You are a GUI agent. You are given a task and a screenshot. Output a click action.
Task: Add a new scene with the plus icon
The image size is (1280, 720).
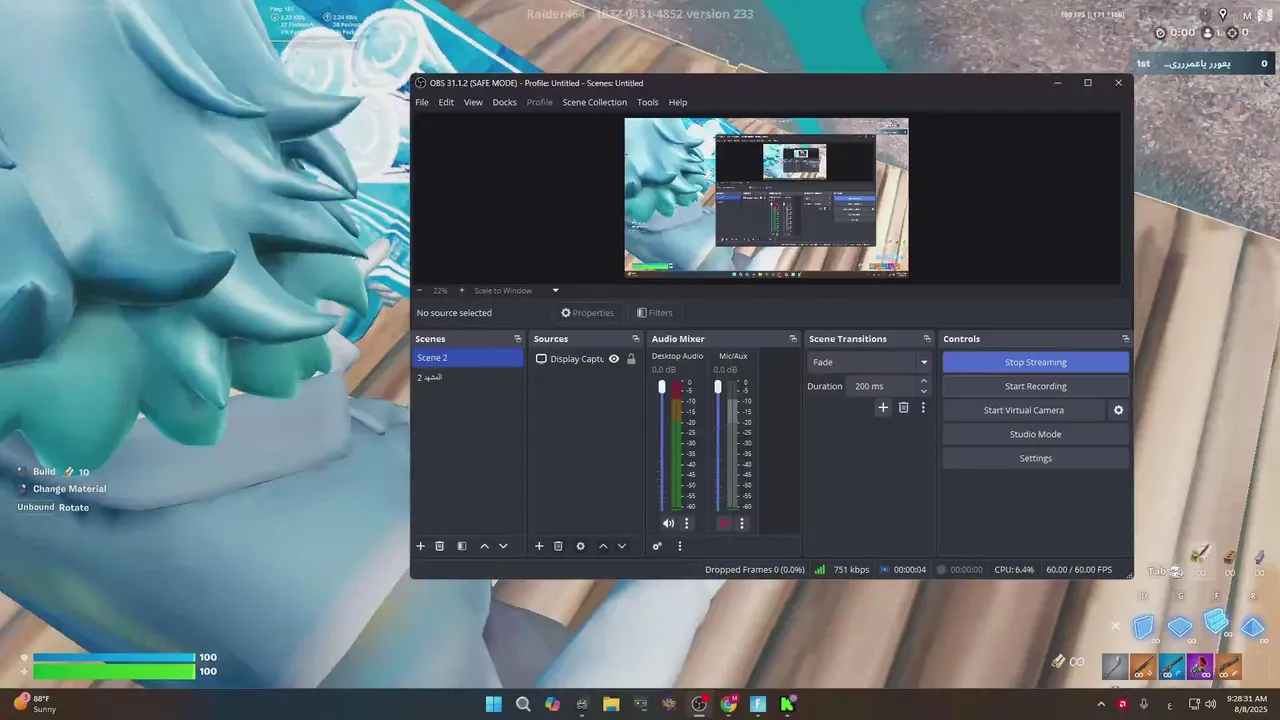click(421, 546)
